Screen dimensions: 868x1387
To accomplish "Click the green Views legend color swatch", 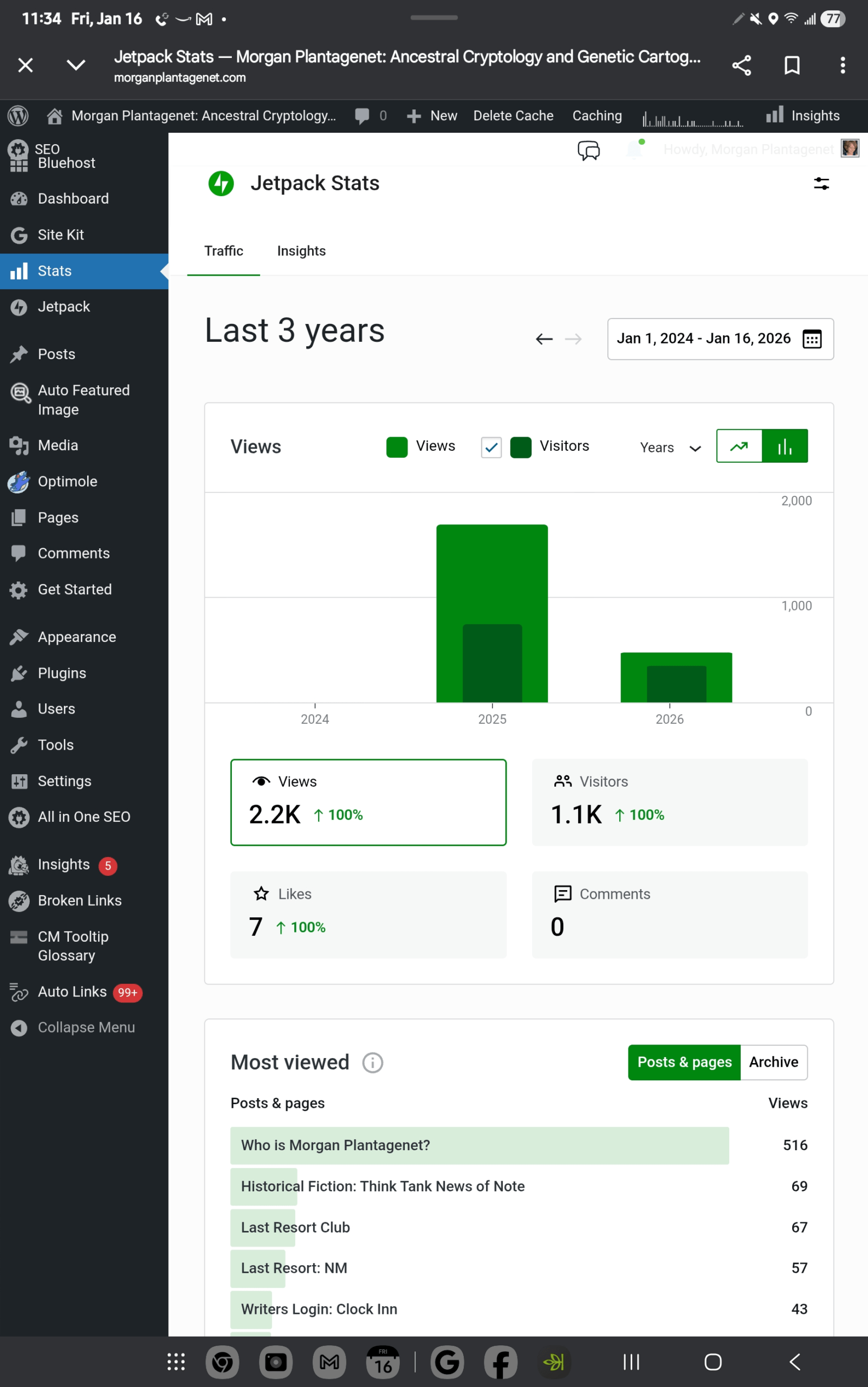I will [397, 447].
